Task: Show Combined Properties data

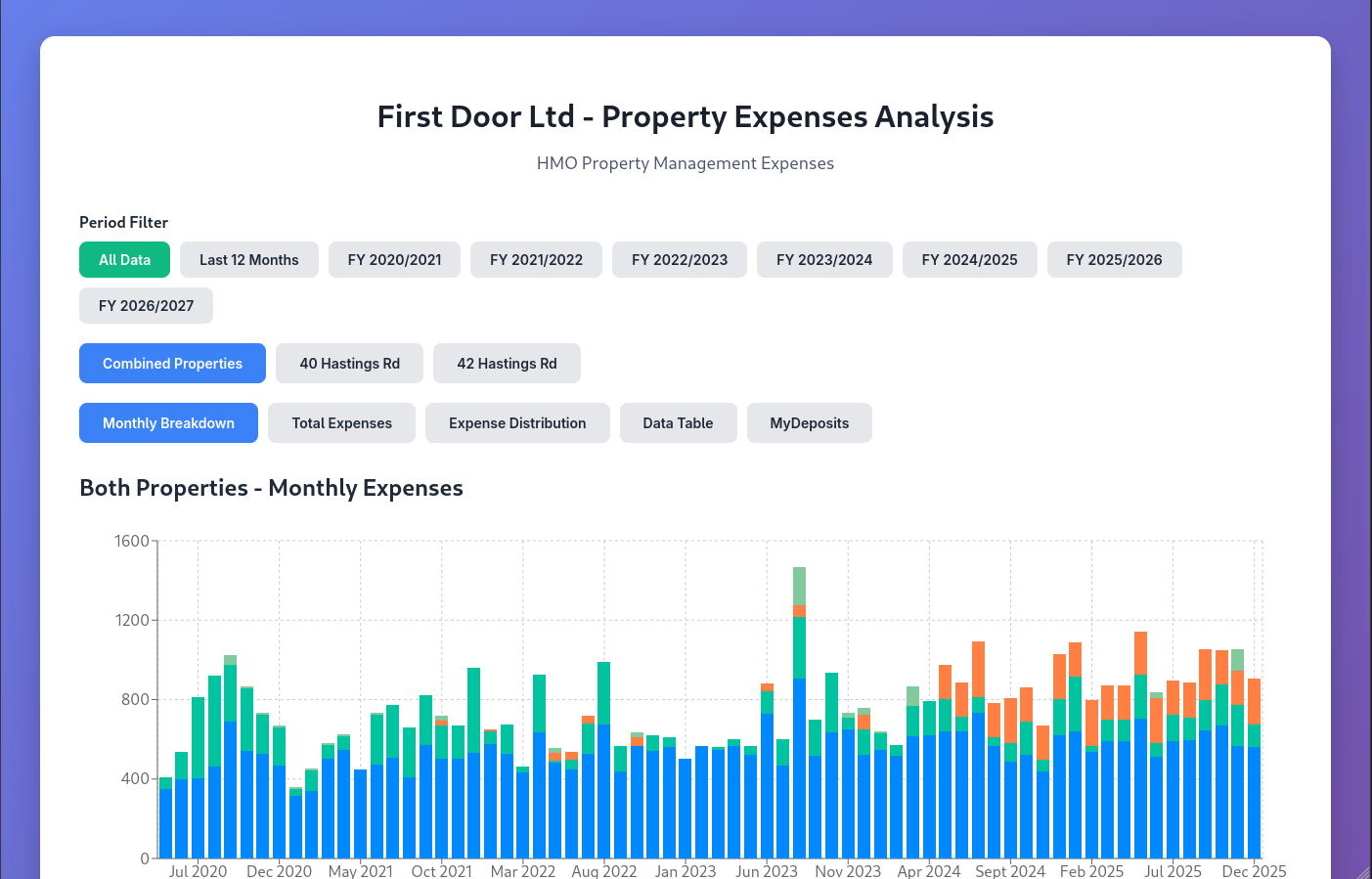Action: pos(172,363)
